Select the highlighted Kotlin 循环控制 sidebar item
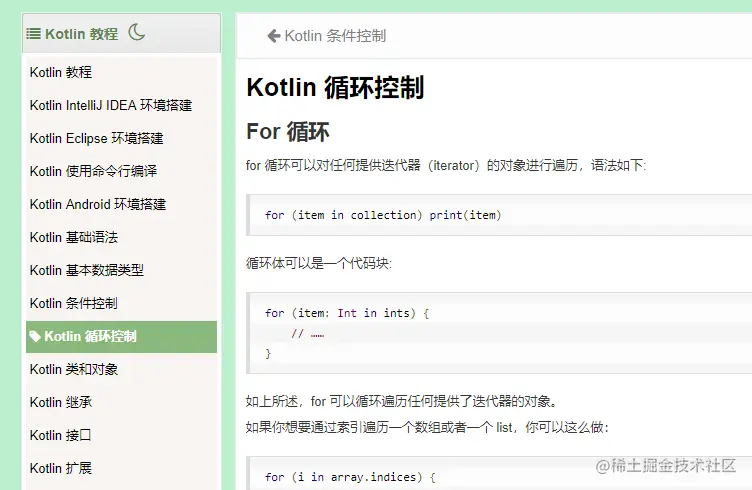The image size is (752, 490). click(x=121, y=337)
